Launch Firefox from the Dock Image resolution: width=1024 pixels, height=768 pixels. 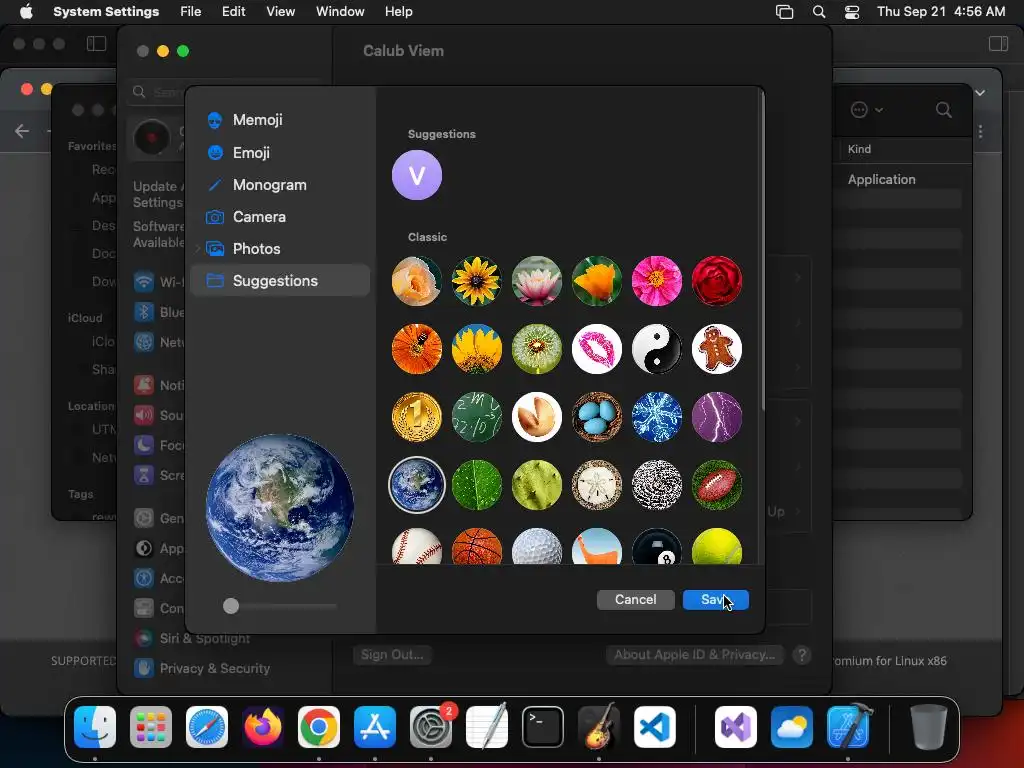click(x=263, y=727)
